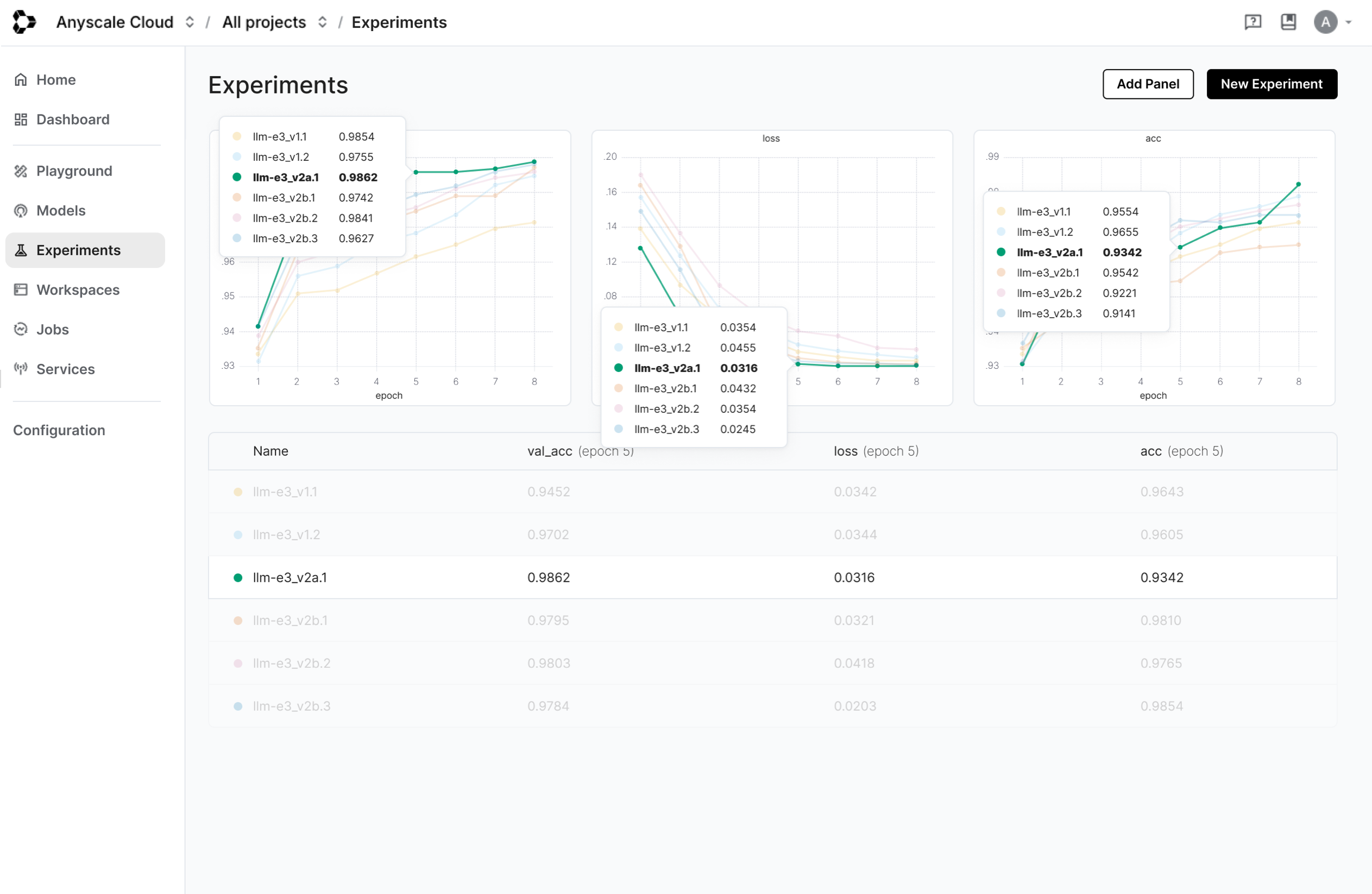Click the Playground sidebar icon
The width and height of the screenshot is (1372, 894).
click(21, 171)
